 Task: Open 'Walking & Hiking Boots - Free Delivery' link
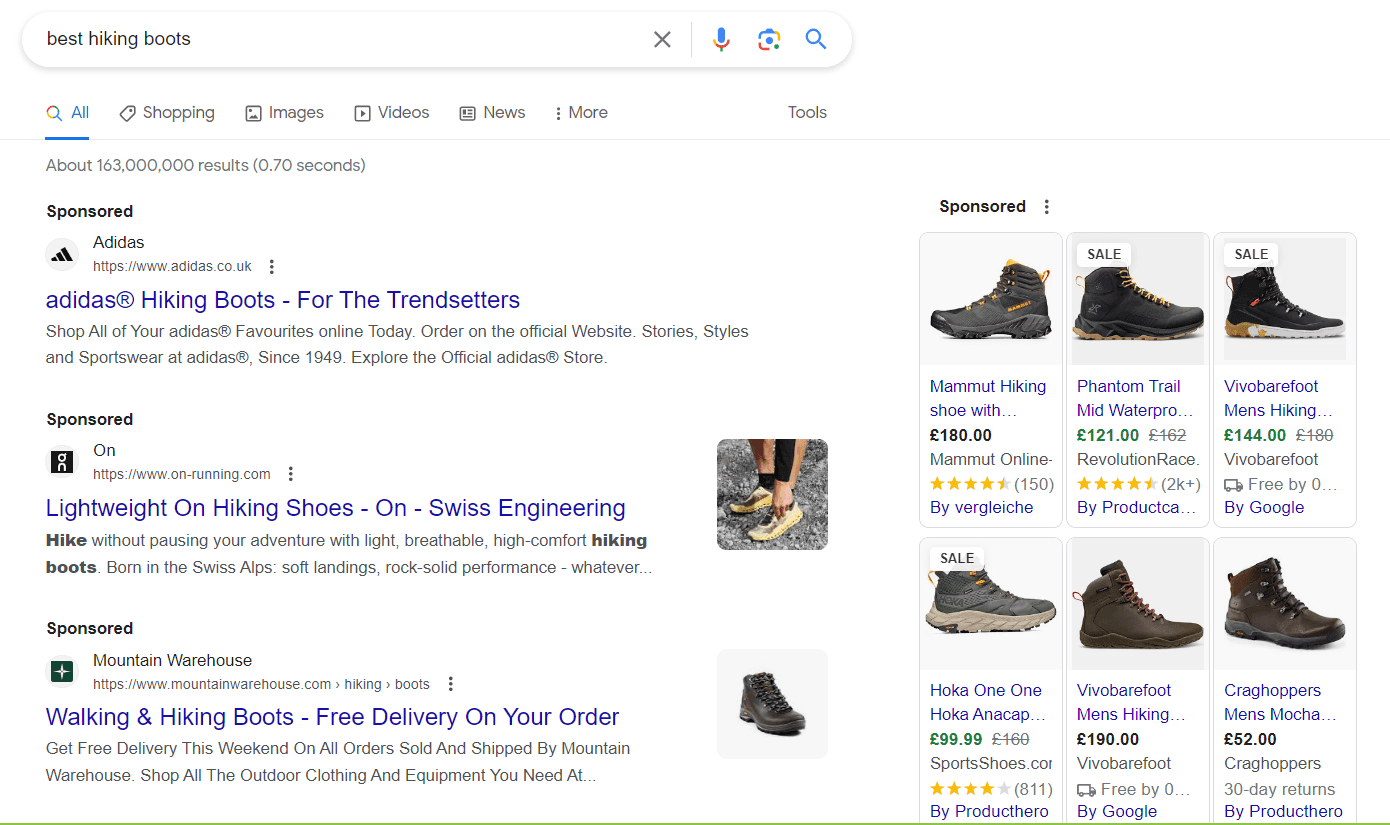(333, 717)
